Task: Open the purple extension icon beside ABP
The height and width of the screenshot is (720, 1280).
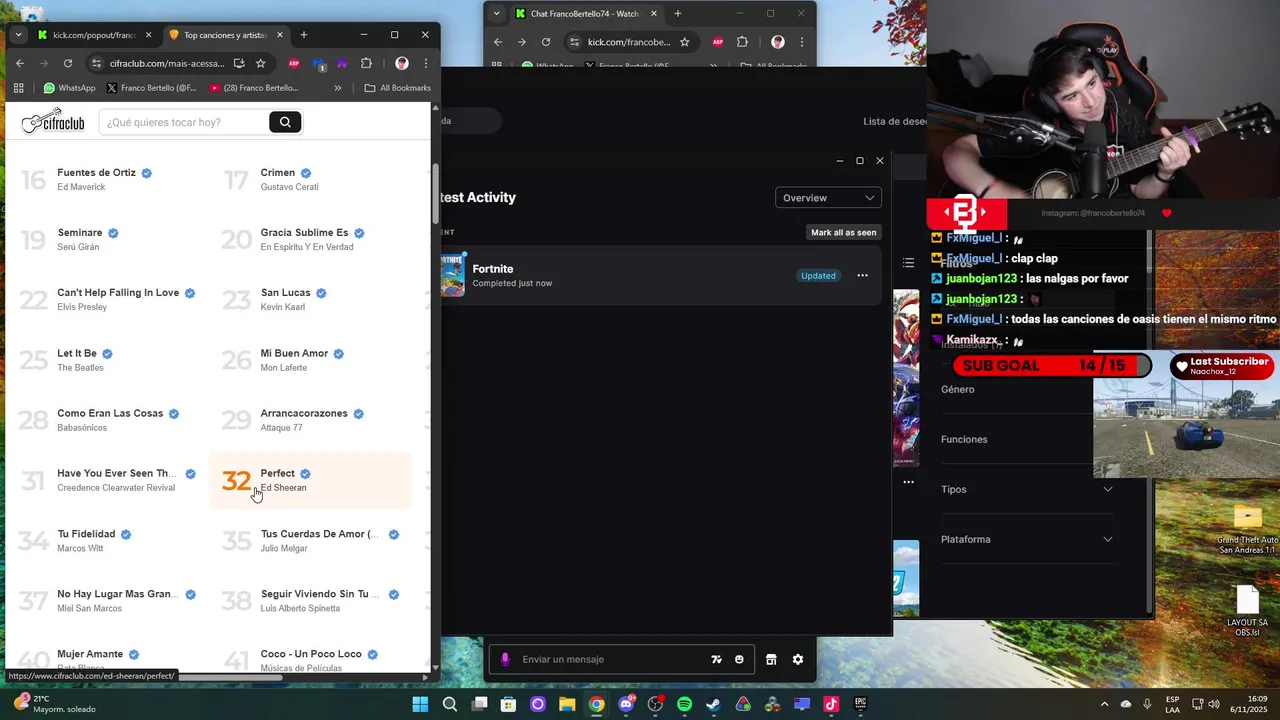Action: 342,63
